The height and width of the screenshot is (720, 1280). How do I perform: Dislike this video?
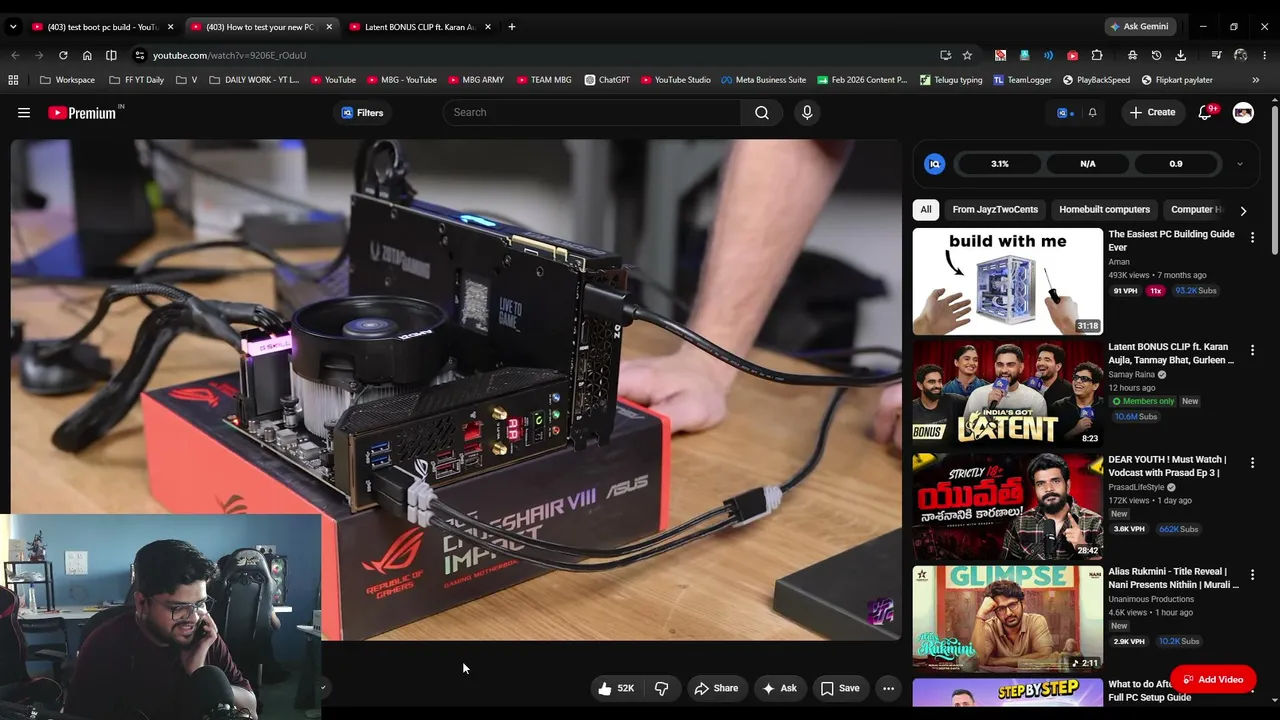(x=661, y=688)
